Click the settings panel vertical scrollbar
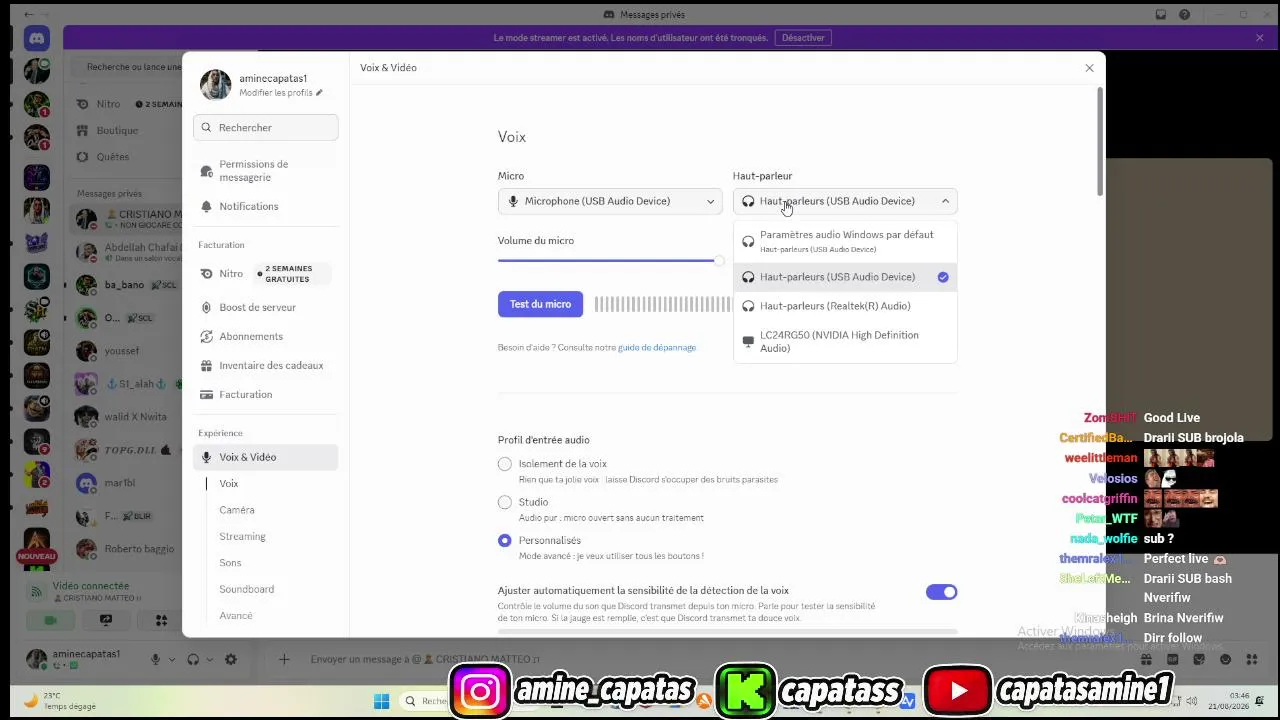Image resolution: width=1280 pixels, height=720 pixels. (x=1100, y=141)
